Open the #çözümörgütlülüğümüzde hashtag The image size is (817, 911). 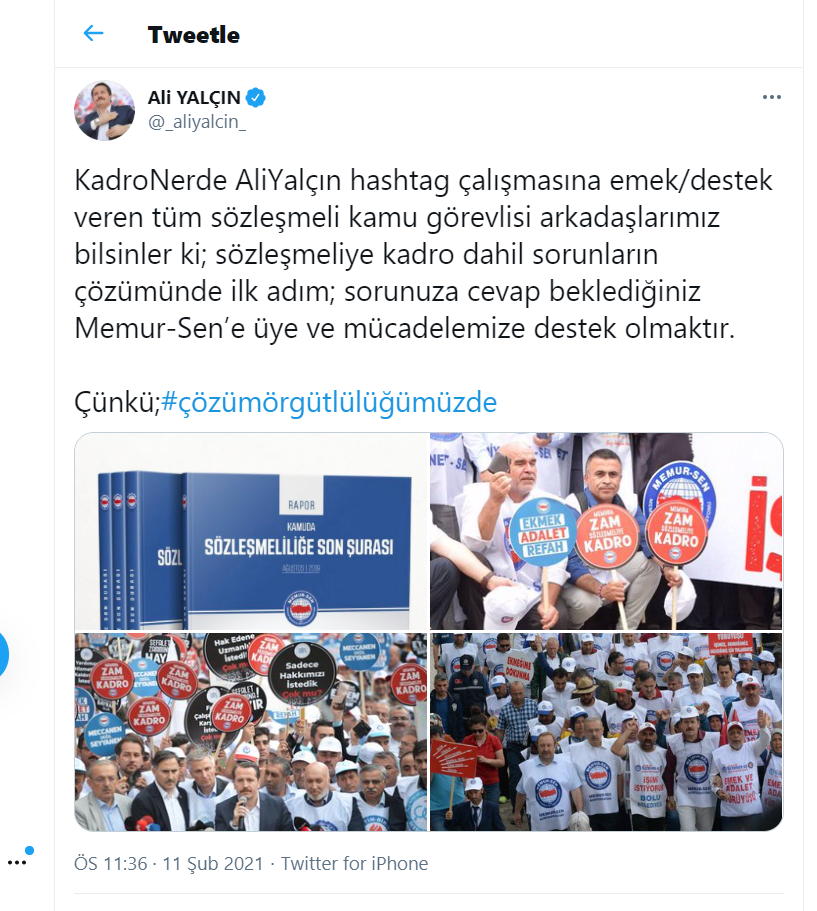329,402
